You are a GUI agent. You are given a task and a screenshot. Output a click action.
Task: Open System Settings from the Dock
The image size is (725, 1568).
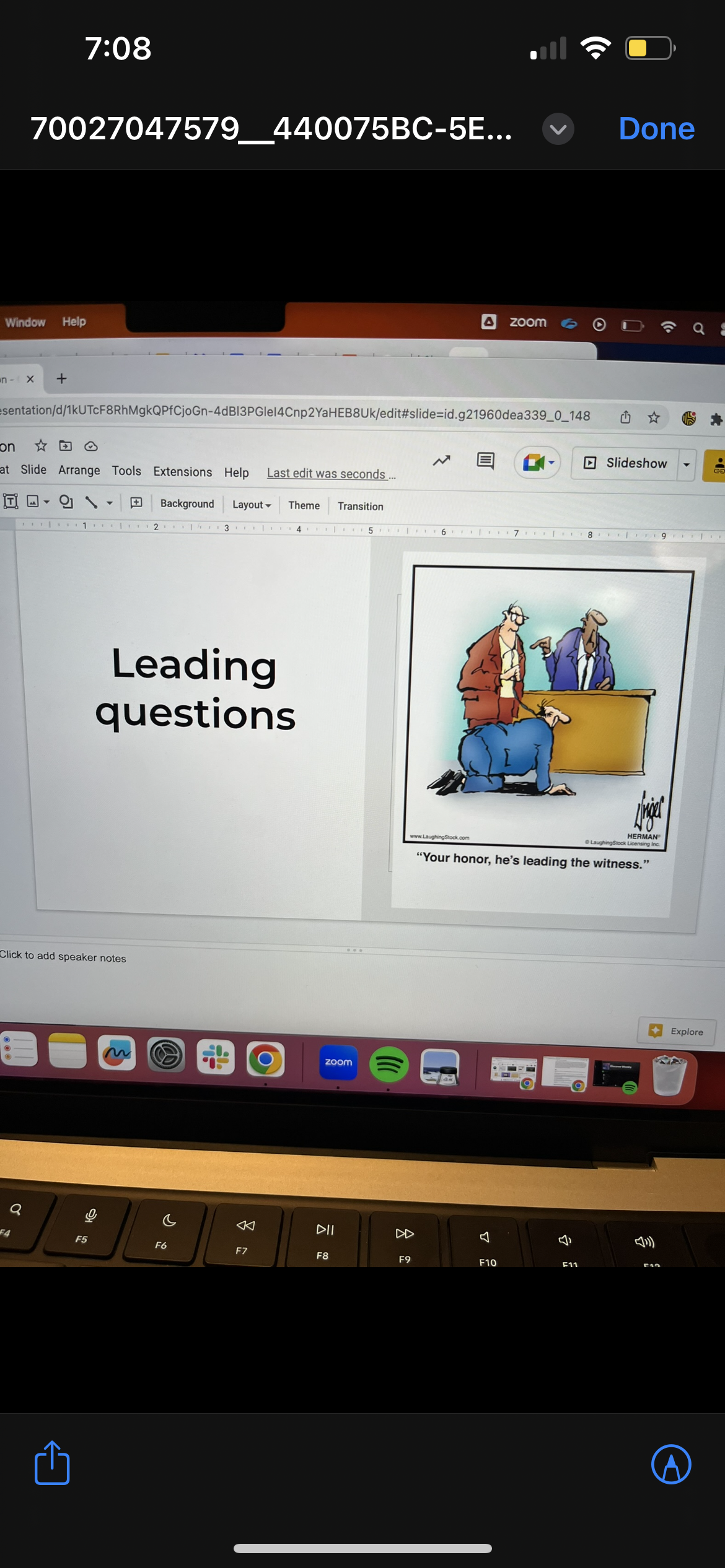point(166,1055)
